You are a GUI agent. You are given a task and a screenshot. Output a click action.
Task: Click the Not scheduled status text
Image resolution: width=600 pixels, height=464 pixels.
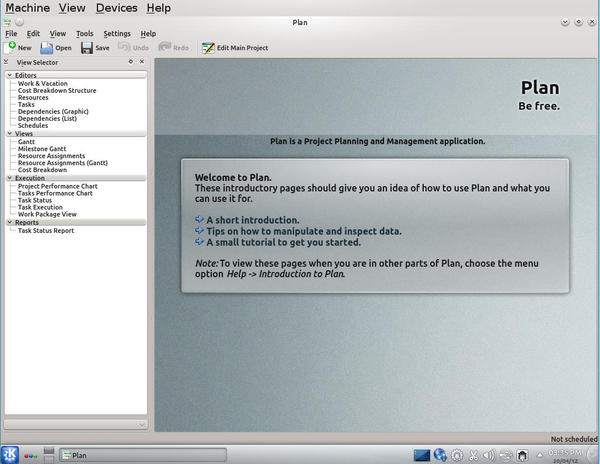[574, 439]
